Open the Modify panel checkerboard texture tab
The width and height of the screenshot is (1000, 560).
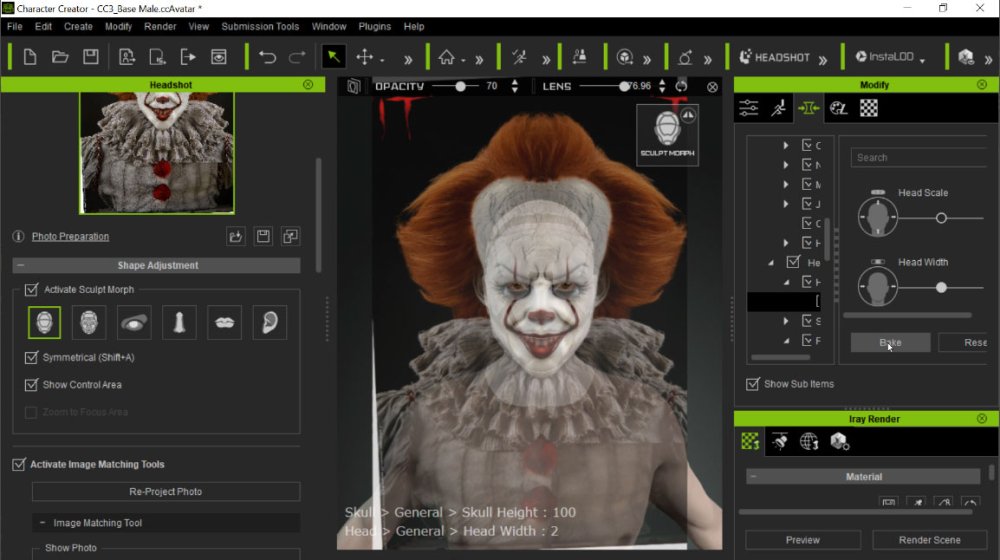pyautogui.click(x=869, y=108)
